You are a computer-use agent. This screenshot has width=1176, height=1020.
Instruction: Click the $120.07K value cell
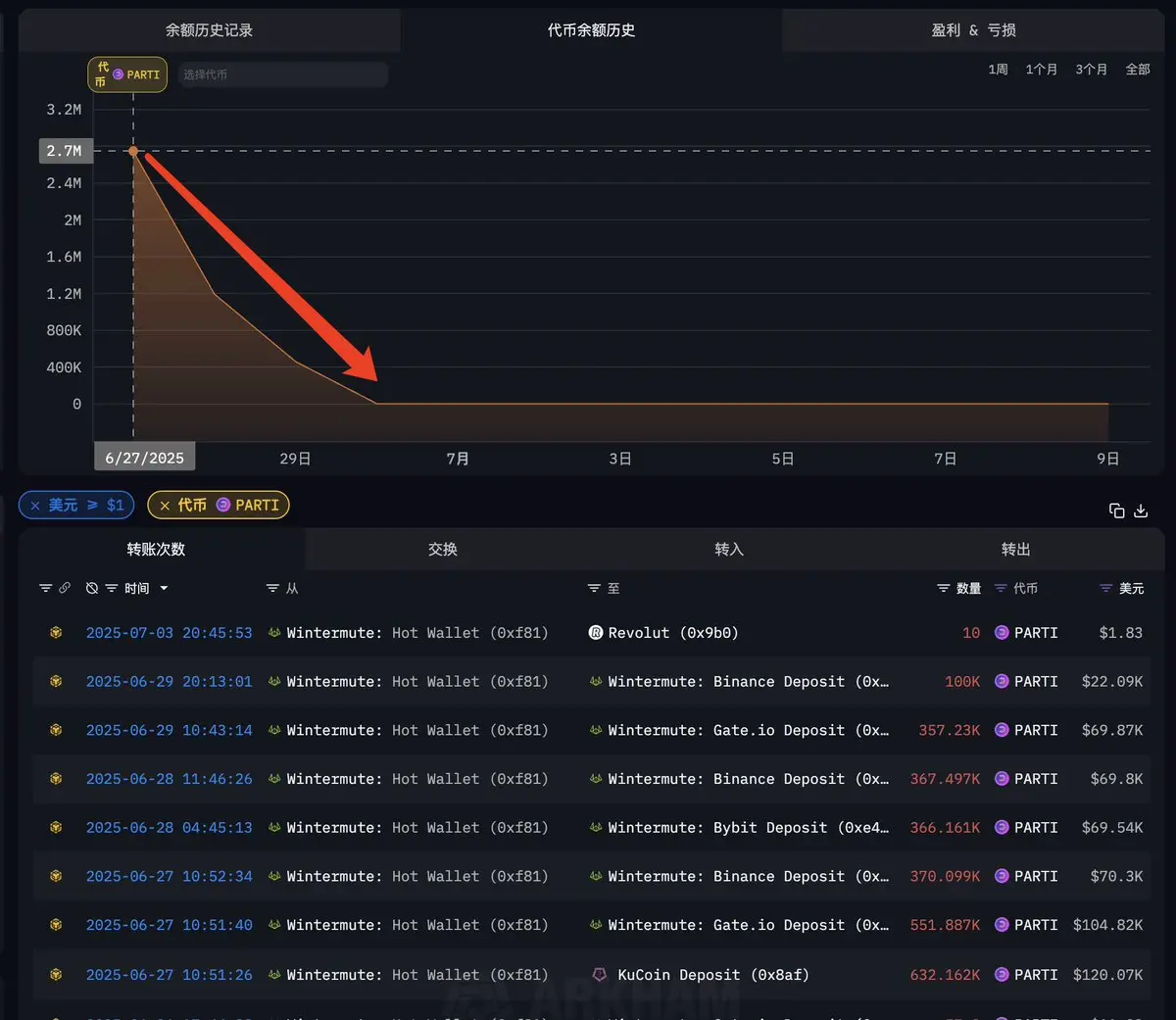1107,975
